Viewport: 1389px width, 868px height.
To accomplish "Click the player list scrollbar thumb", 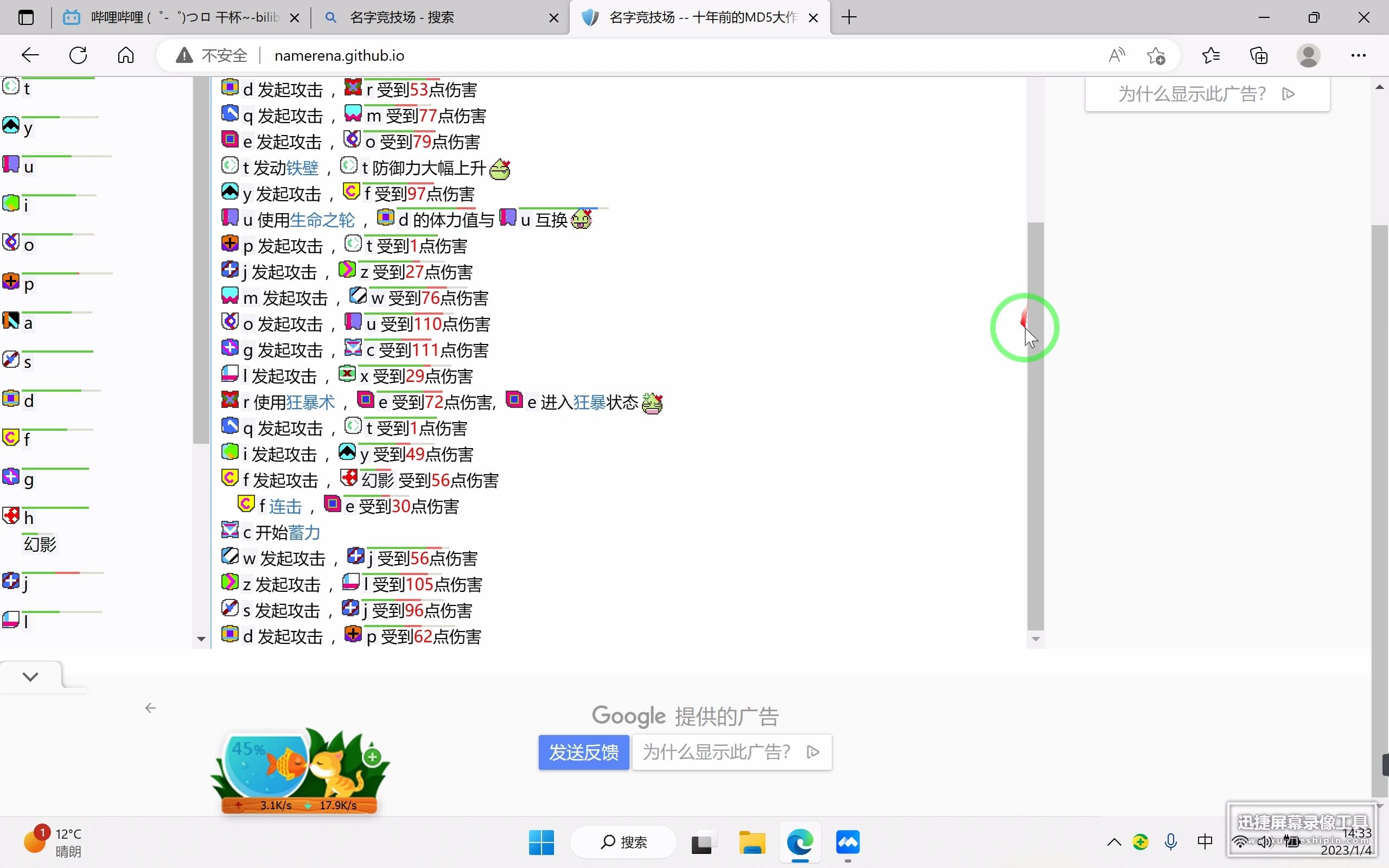I will pos(201,259).
